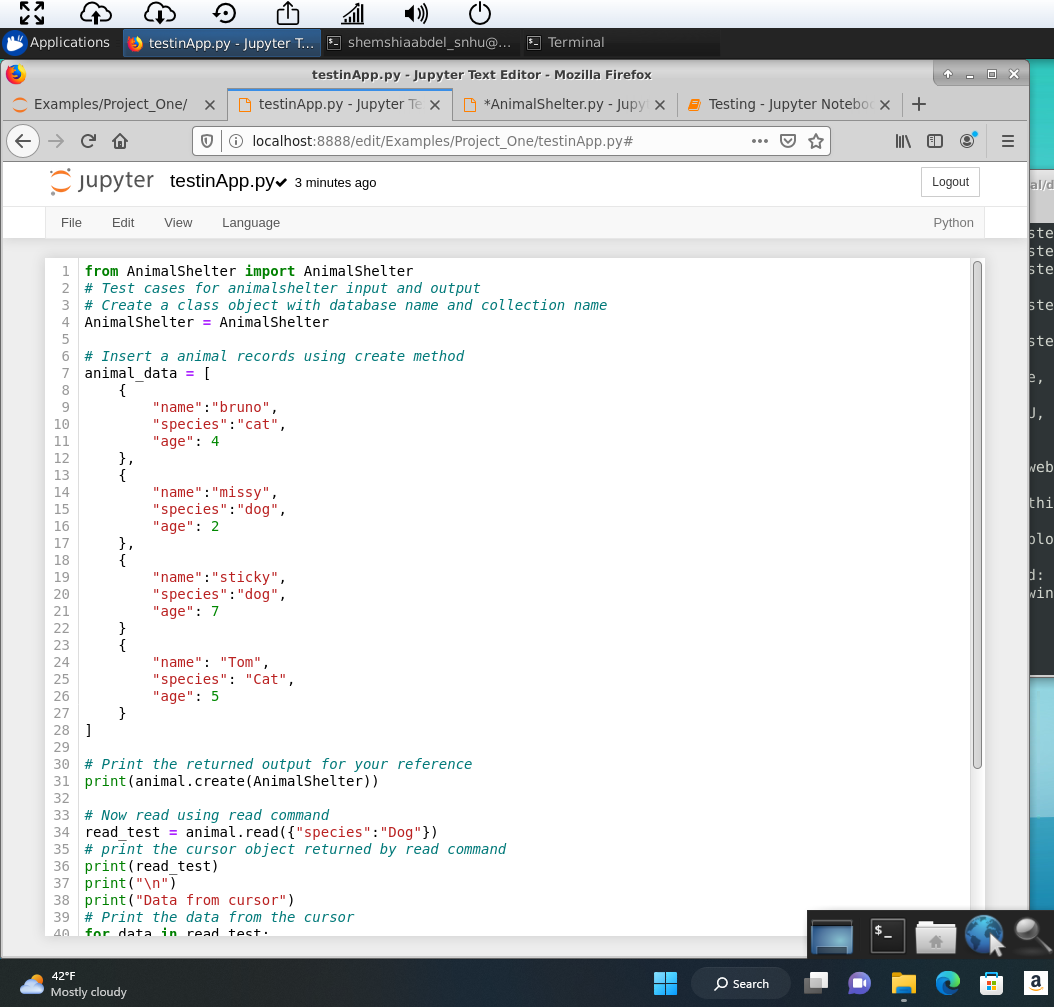The image size is (1054, 1007).
Task: Click the power icon in top bar
Action: pyautogui.click(x=480, y=13)
